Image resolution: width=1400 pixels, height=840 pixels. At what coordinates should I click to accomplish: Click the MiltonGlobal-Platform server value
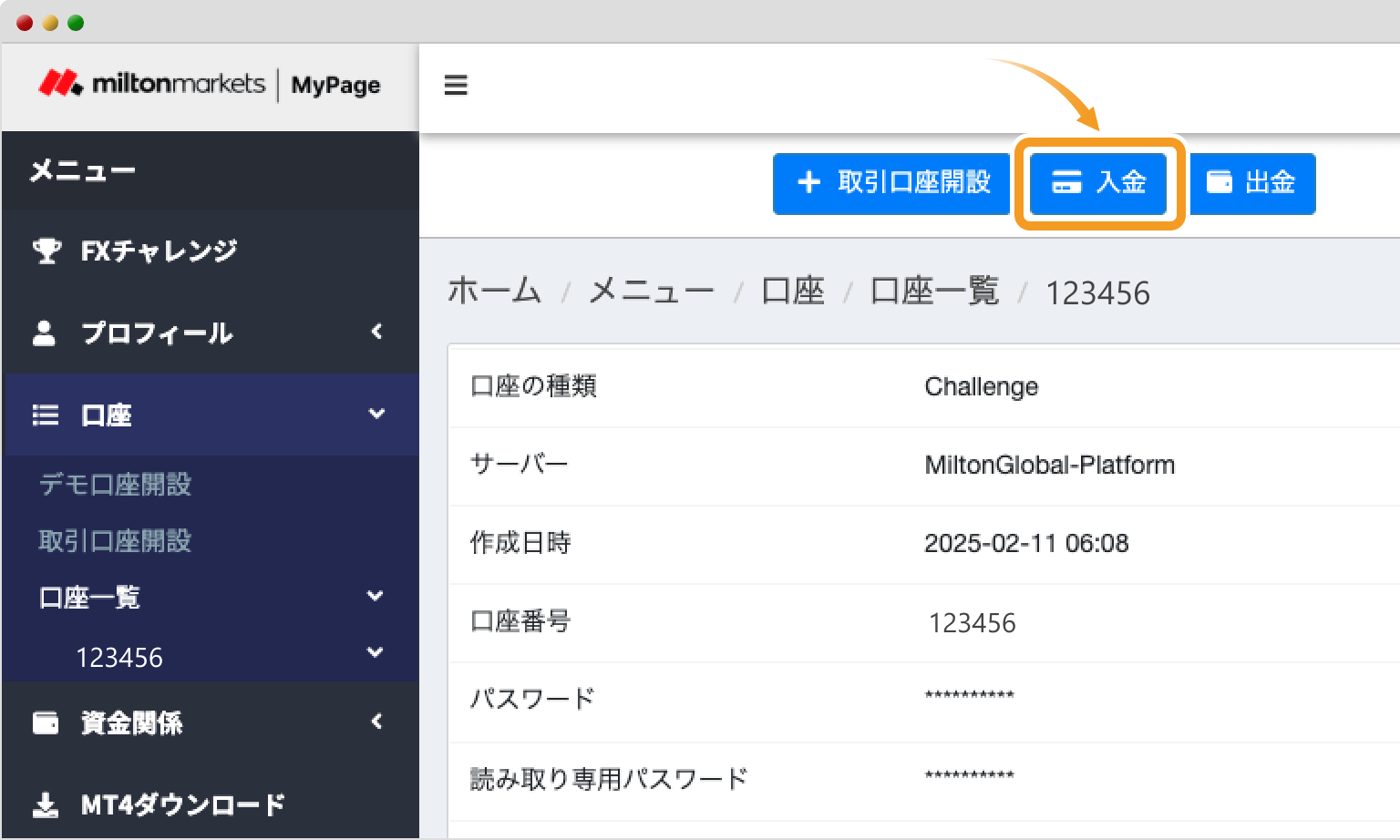(x=1050, y=466)
